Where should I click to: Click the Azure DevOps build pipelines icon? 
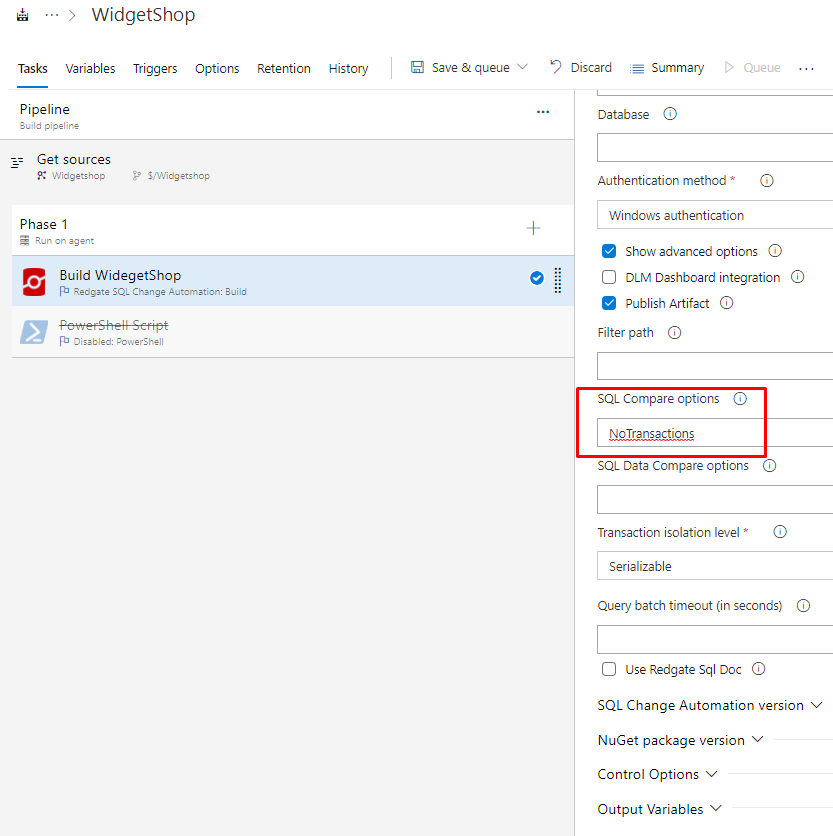pyautogui.click(x=22, y=15)
